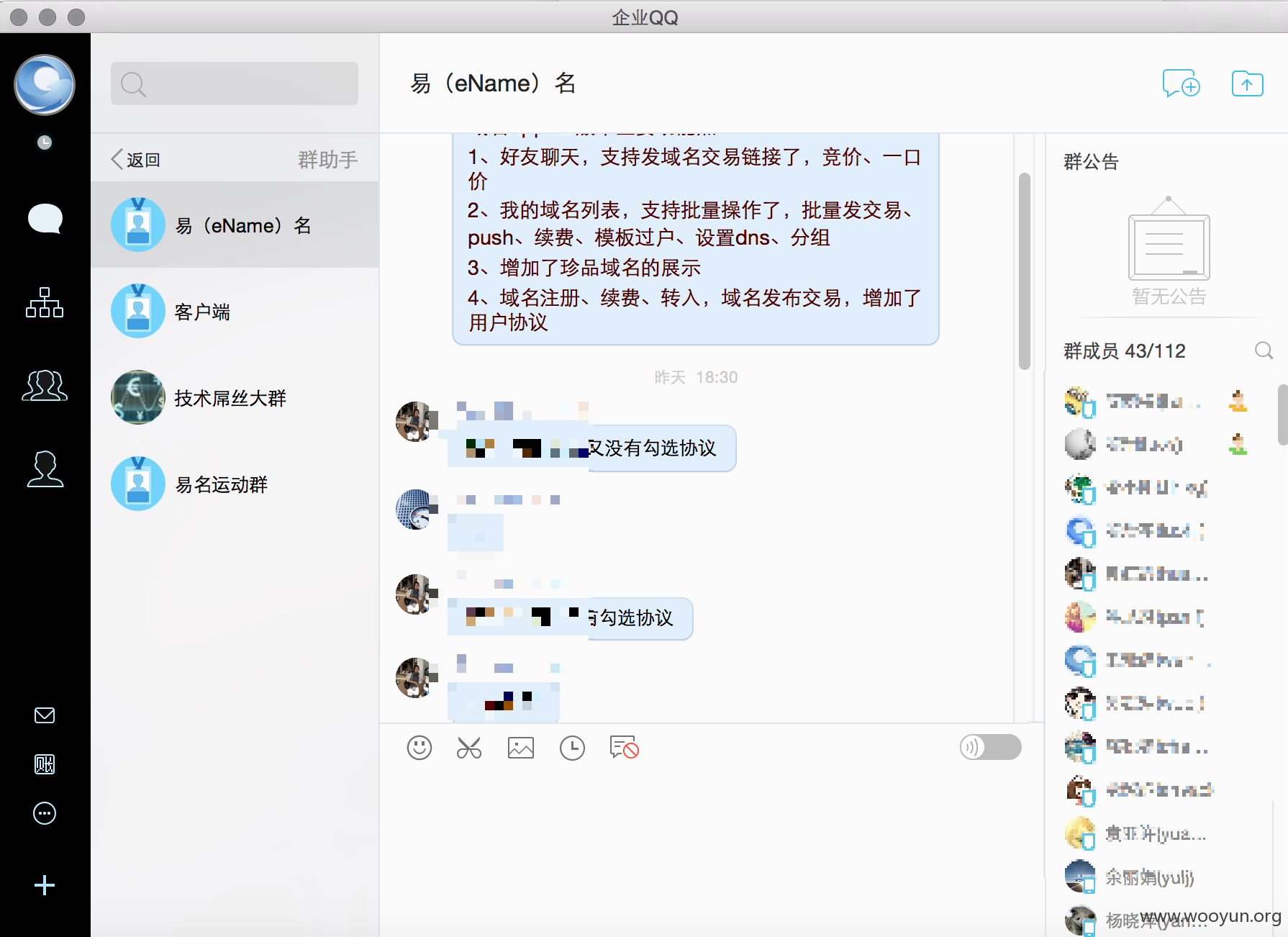The width and height of the screenshot is (1288, 937).
Task: Open the contacts person icon in sidebar
Action: (x=45, y=469)
